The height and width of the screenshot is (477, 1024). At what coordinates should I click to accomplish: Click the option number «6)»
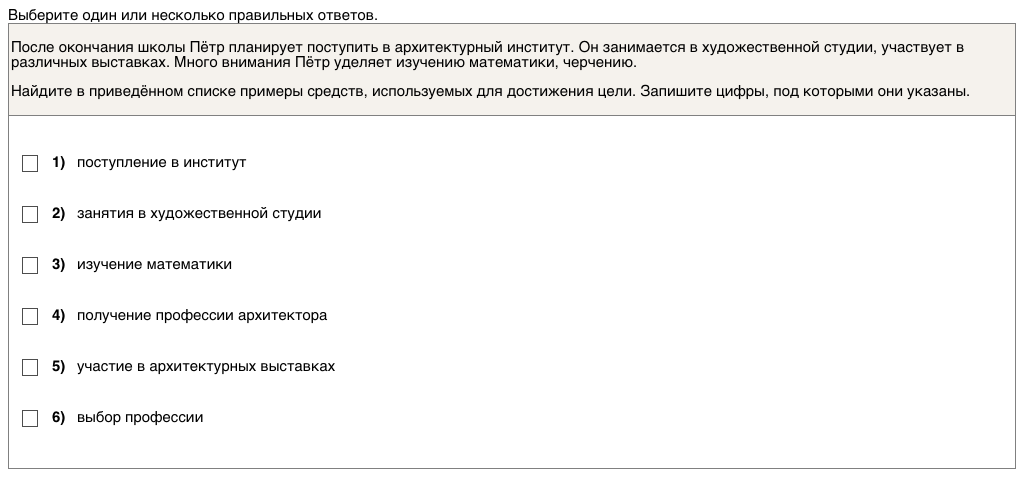[x=58, y=417]
